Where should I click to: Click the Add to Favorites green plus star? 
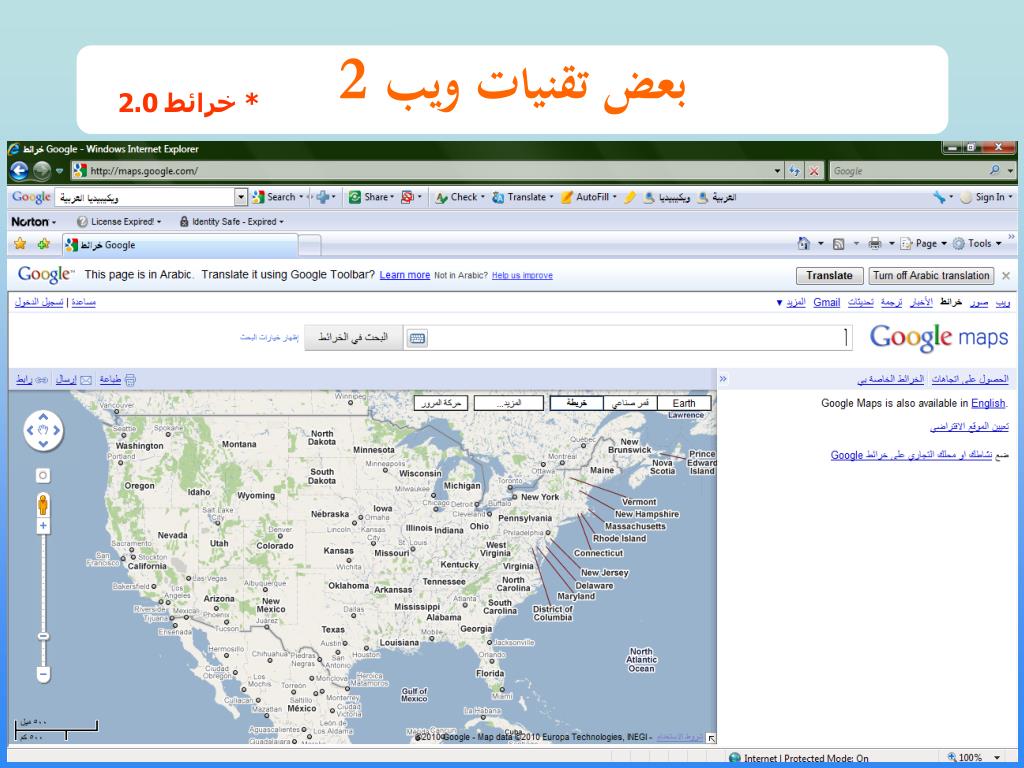(44, 244)
